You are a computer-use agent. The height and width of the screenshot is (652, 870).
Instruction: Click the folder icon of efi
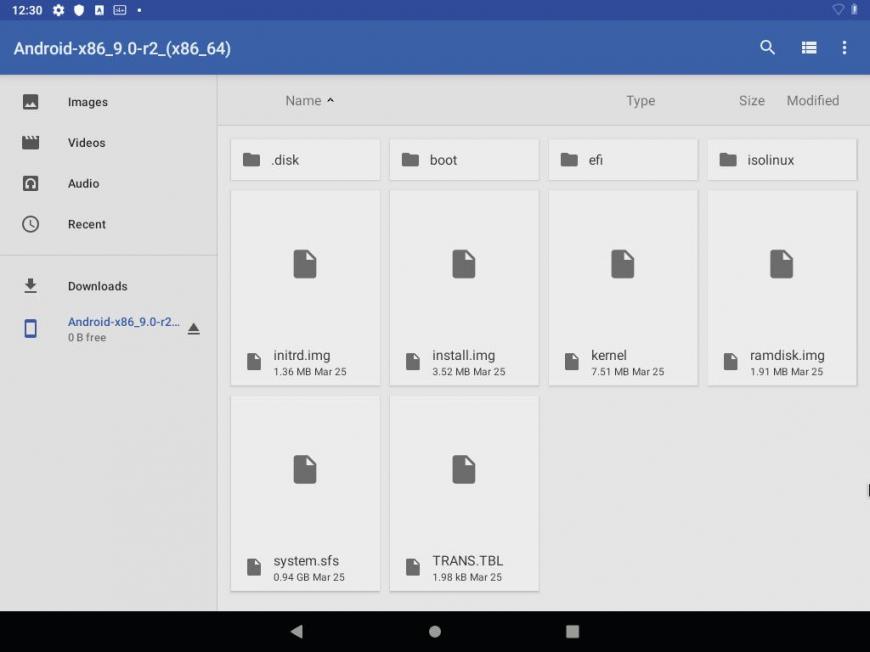569,160
